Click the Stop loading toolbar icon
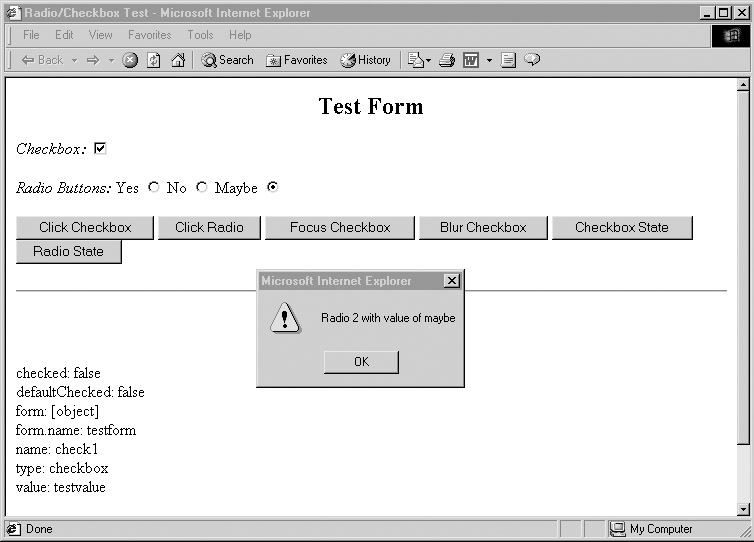This screenshot has height=542, width=754. click(x=130, y=60)
